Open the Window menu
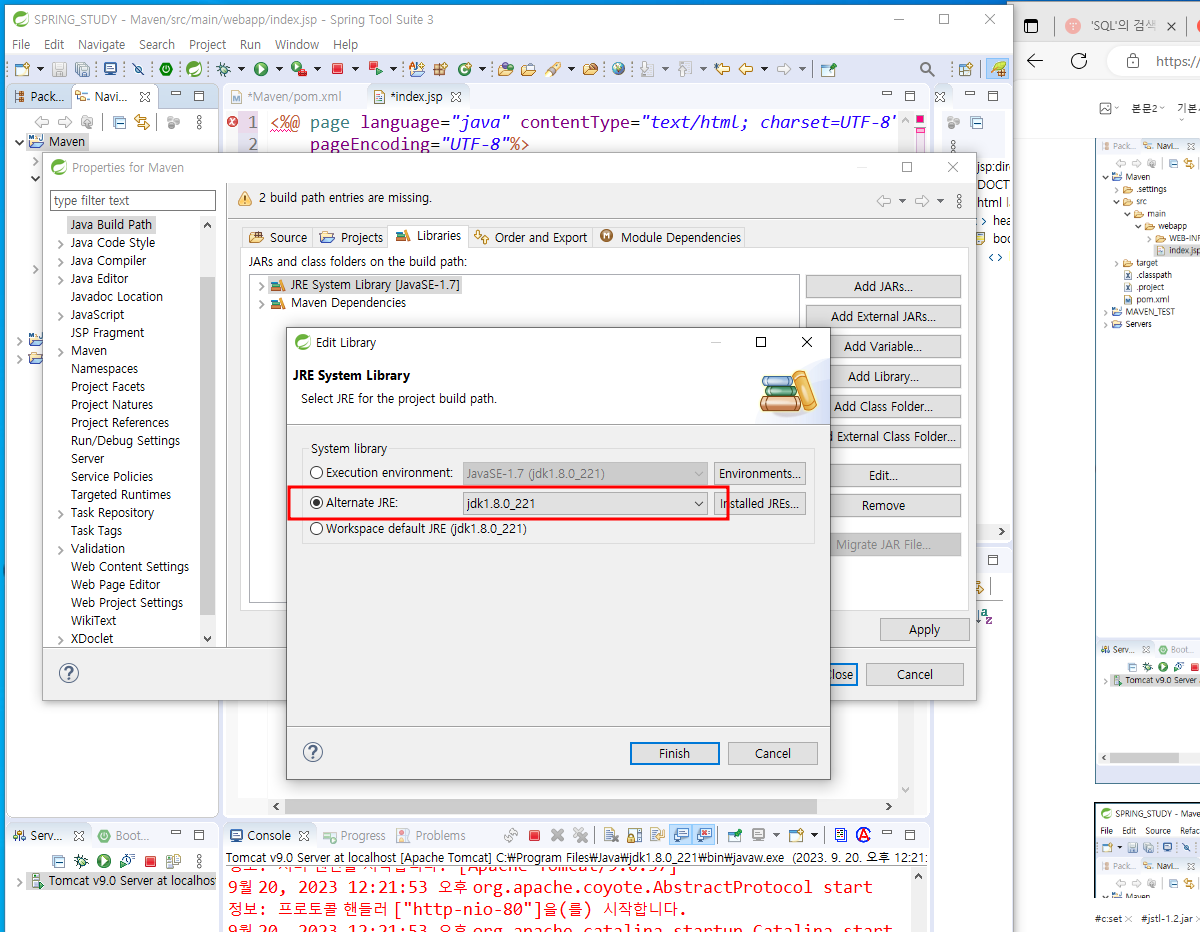The width and height of the screenshot is (1200, 932). click(297, 44)
